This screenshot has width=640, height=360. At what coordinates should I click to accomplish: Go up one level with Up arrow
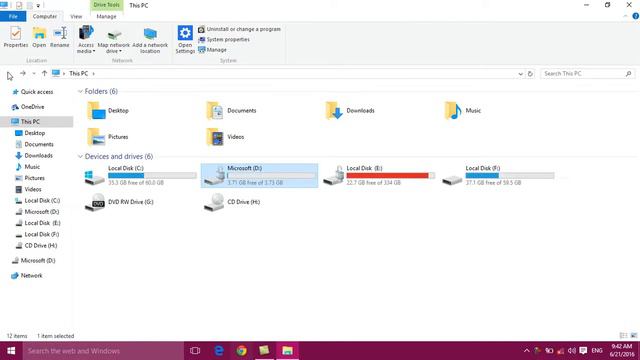(44, 73)
